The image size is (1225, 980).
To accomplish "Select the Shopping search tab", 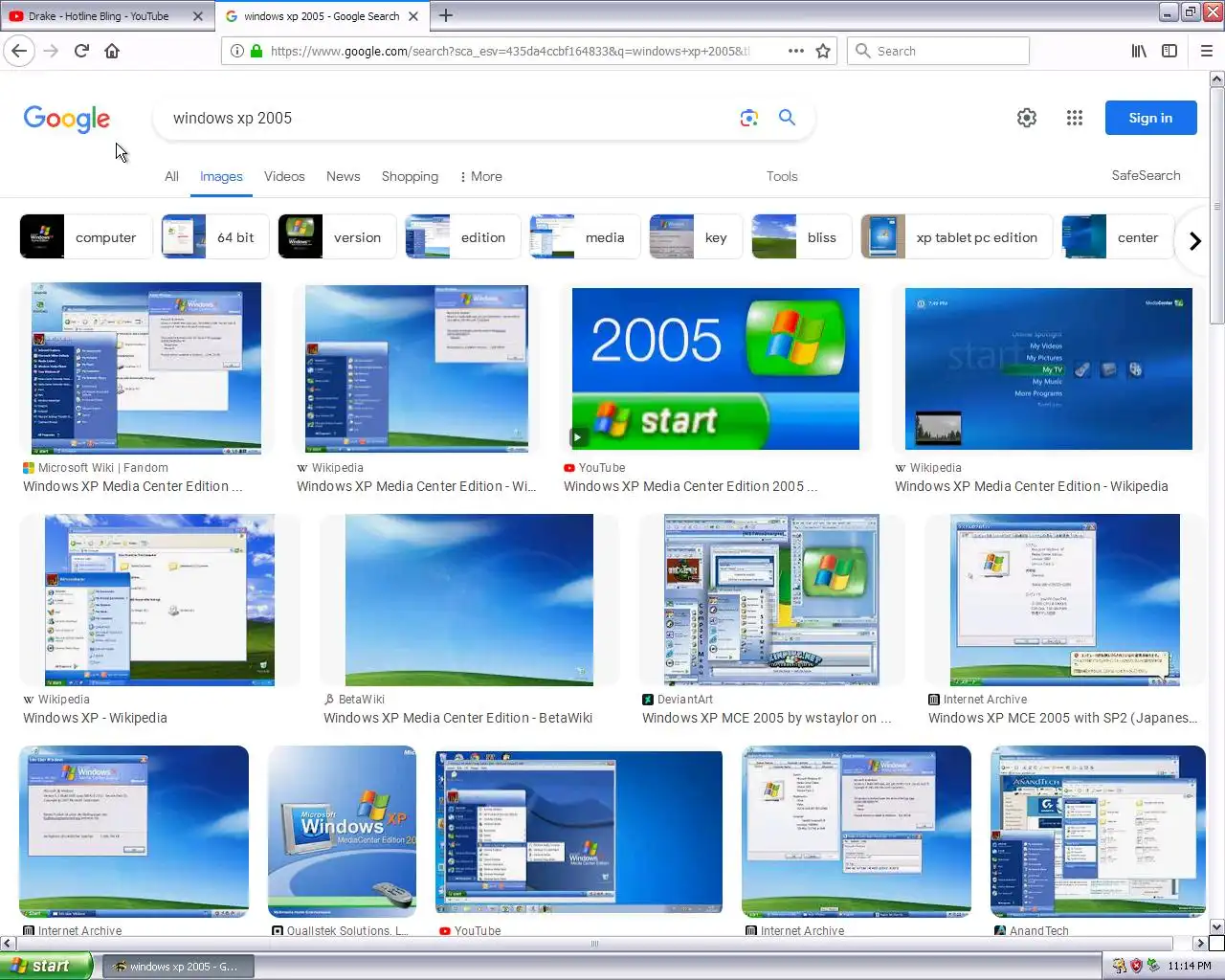I will click(x=410, y=176).
